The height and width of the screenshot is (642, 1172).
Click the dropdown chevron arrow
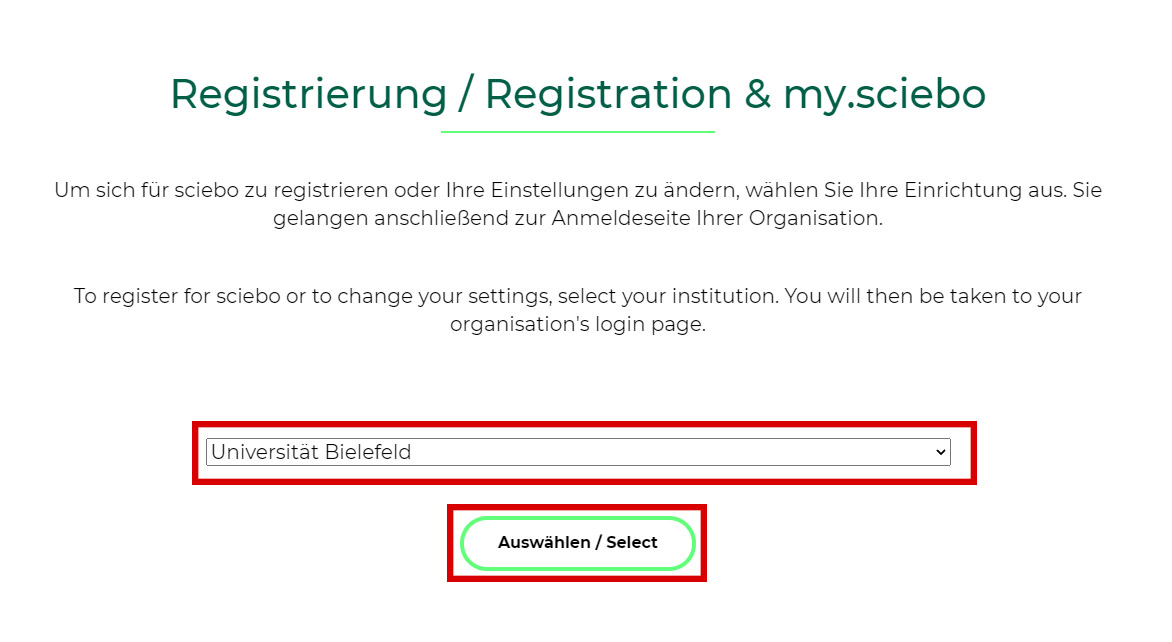[940, 452]
